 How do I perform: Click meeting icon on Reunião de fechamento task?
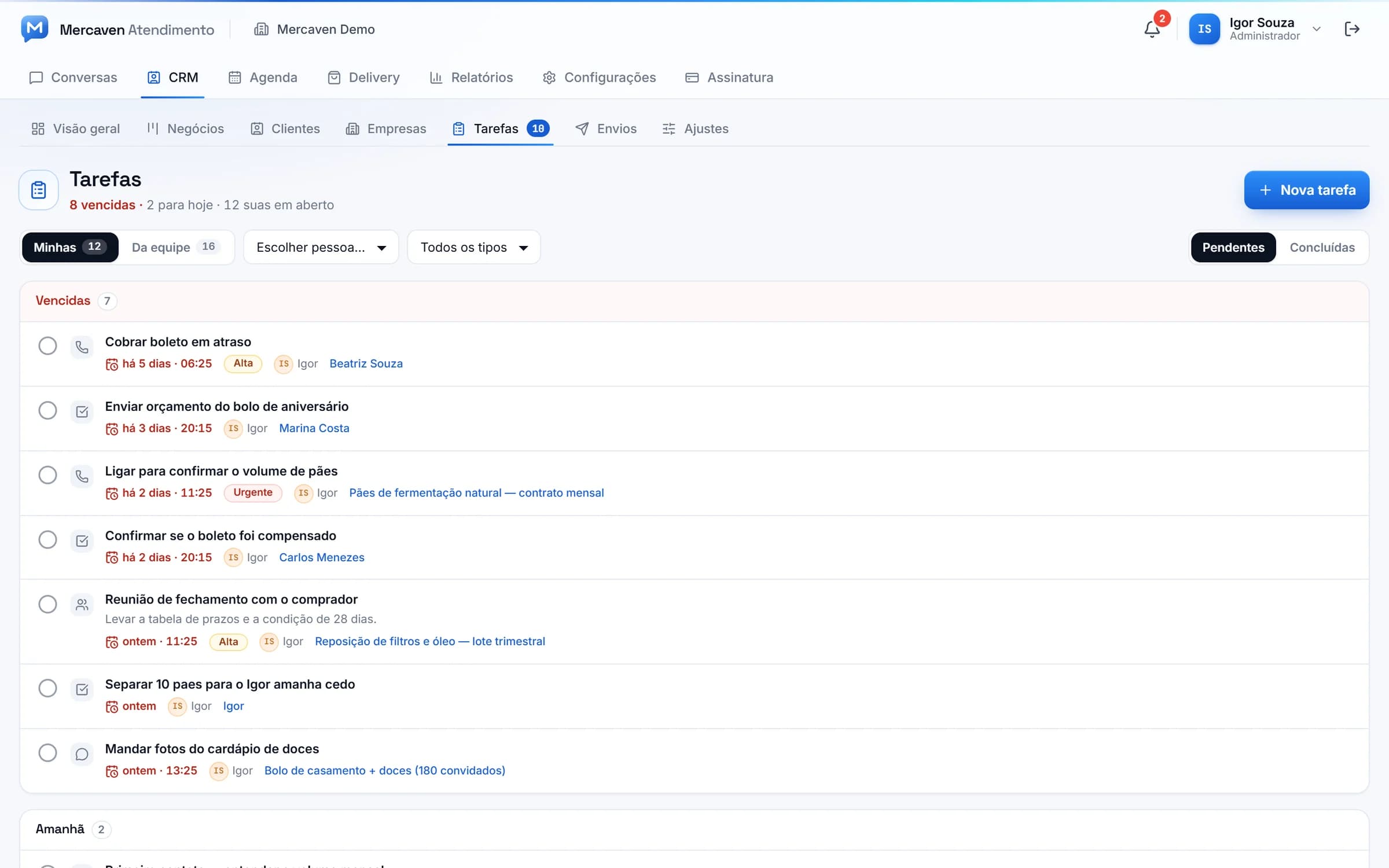[82, 605]
